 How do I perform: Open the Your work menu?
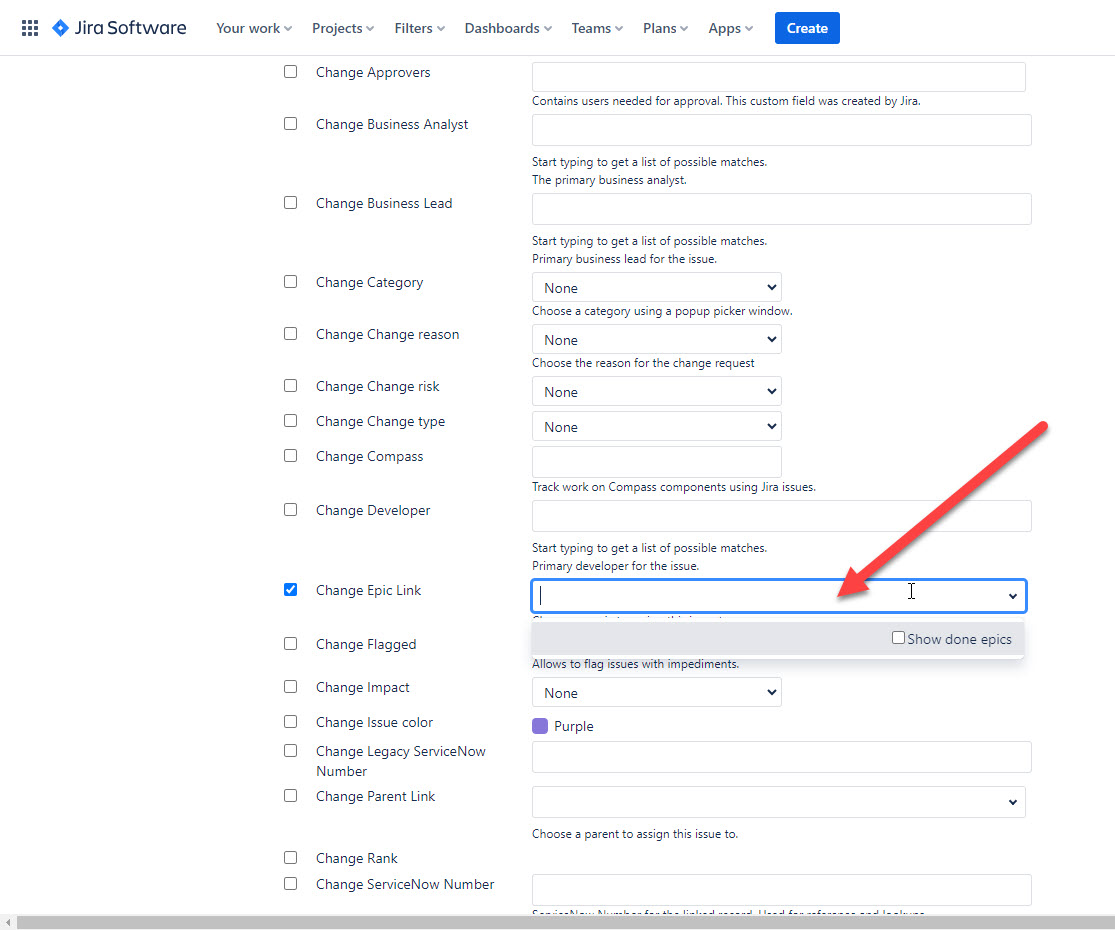pyautogui.click(x=254, y=28)
